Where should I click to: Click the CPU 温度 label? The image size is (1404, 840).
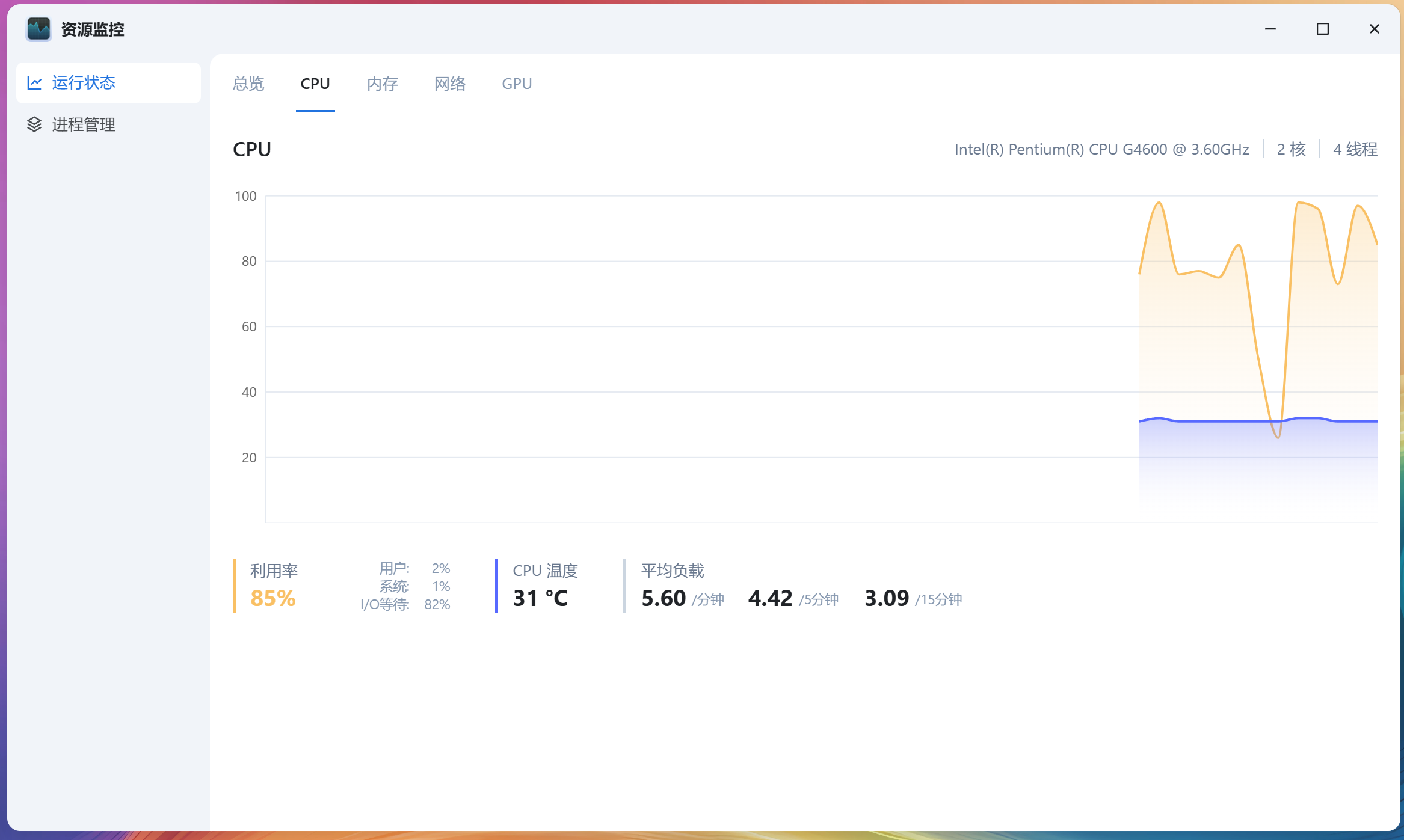point(545,571)
